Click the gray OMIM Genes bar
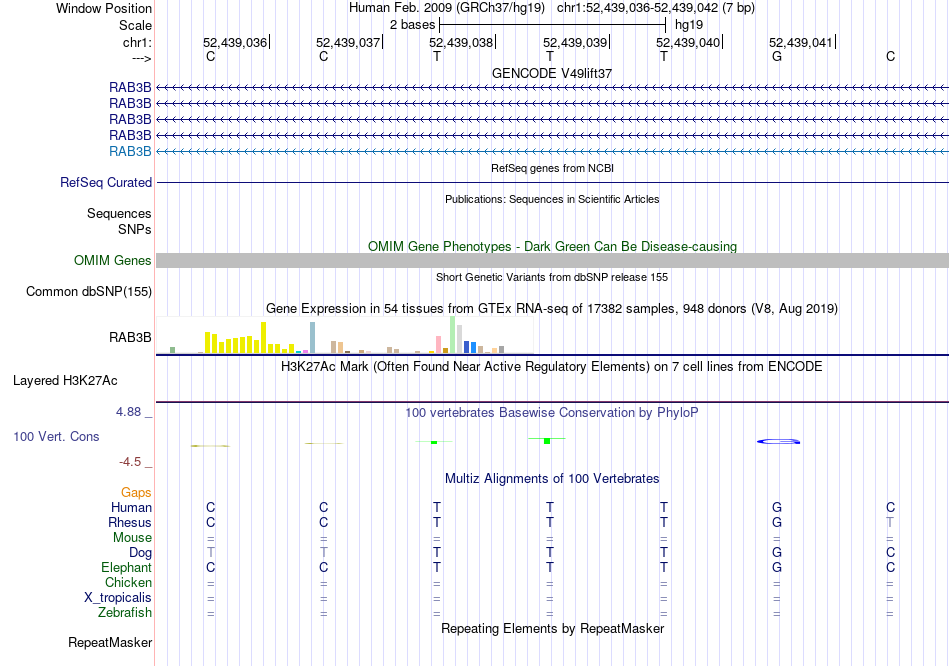950x666 pixels. click(x=552, y=261)
